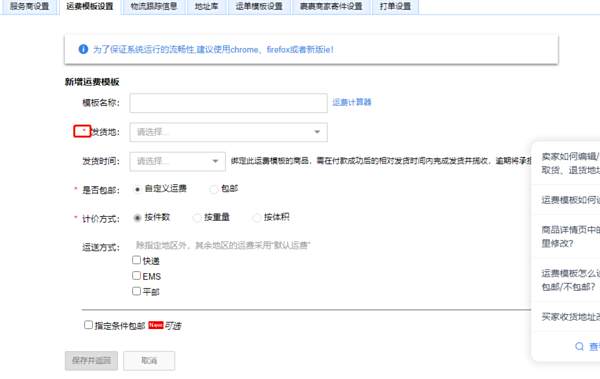
Task: Switch to the 地址库 tab
Action: [207, 7]
